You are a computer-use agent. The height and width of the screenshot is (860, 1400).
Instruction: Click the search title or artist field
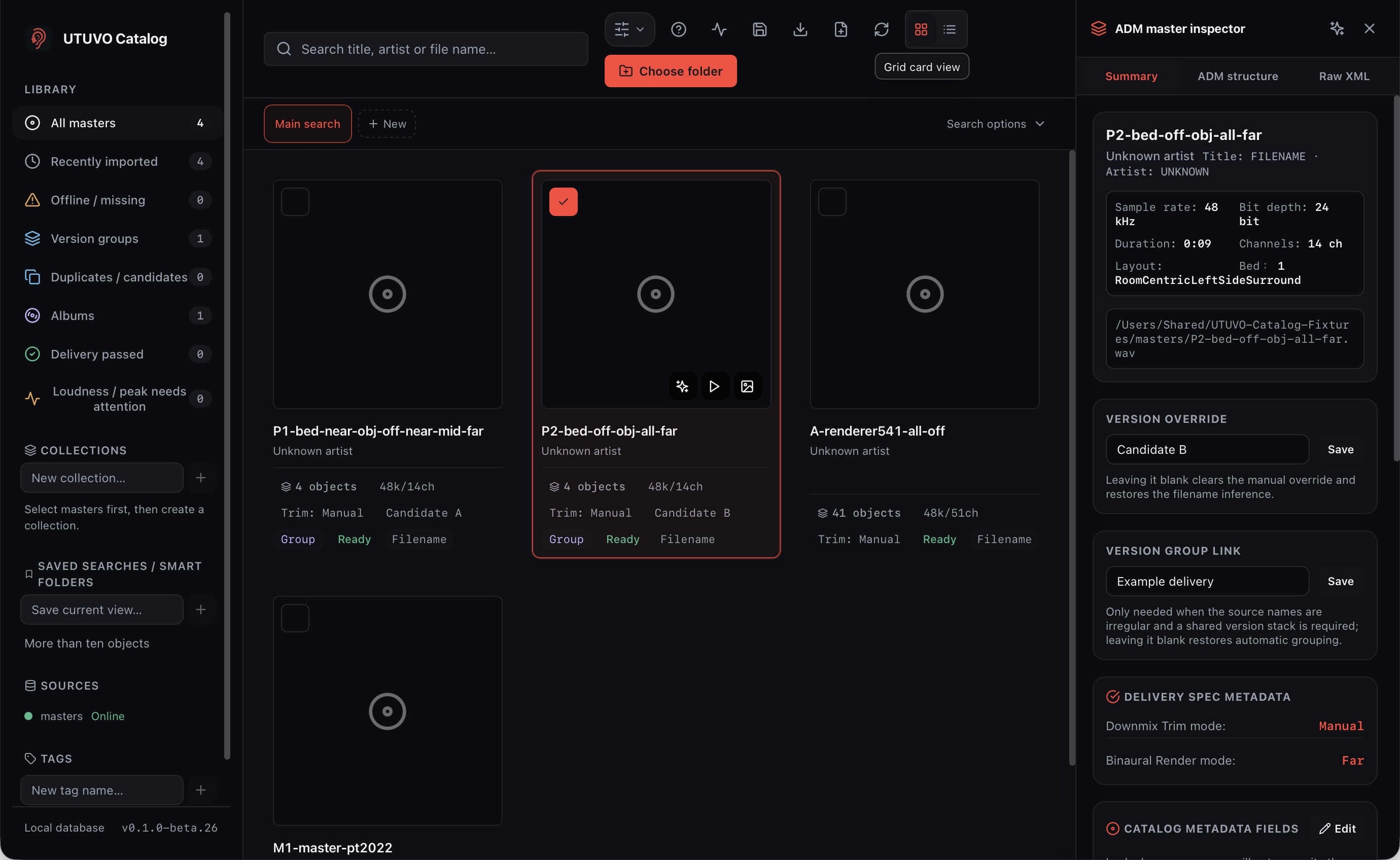pos(426,49)
